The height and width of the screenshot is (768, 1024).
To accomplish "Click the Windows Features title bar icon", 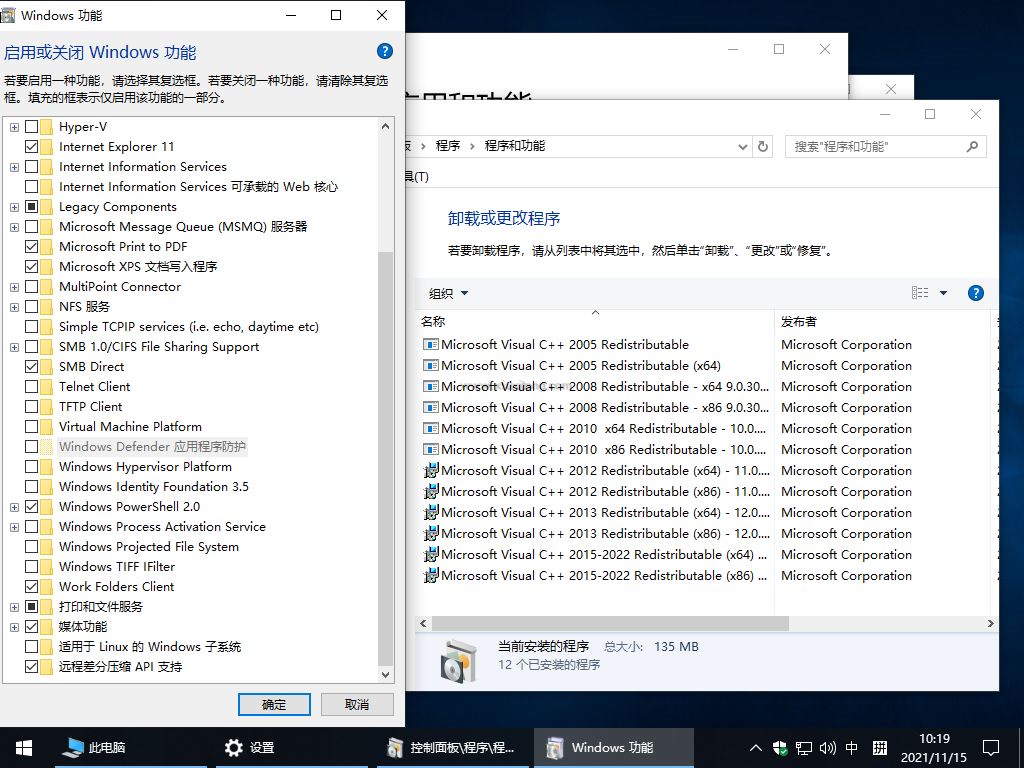I will tap(8, 15).
